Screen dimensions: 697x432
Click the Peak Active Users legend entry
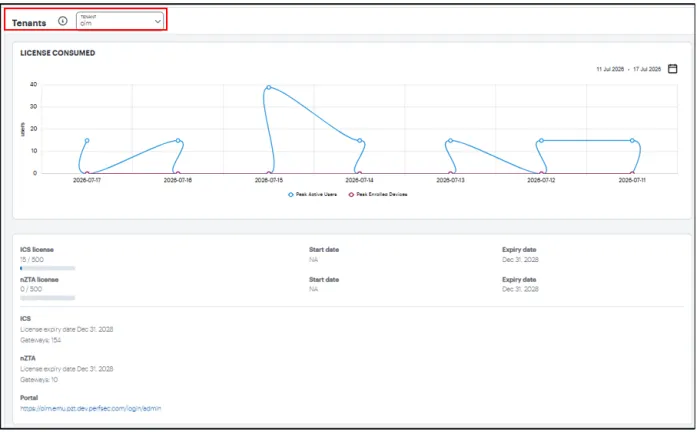[312, 195]
